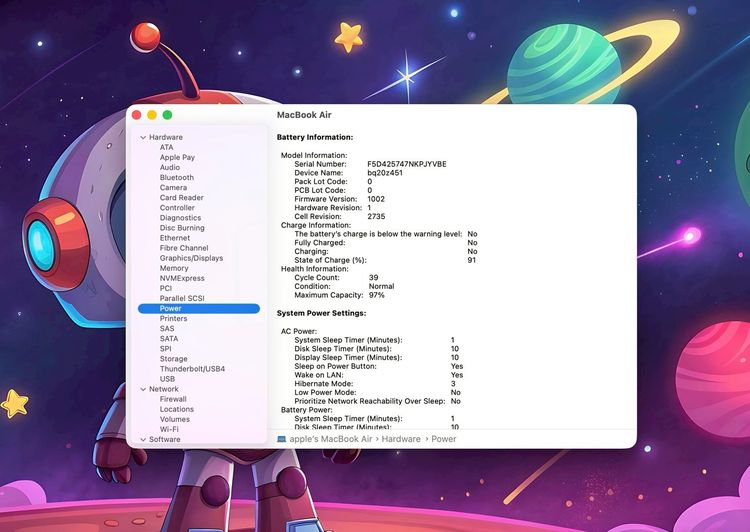This screenshot has width=750, height=532.
Task: Expand the Software section disclosure arrow
Action: (143, 439)
